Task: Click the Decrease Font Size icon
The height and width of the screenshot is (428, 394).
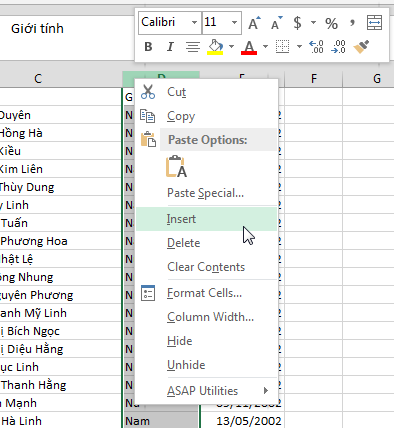Action: tap(276, 23)
